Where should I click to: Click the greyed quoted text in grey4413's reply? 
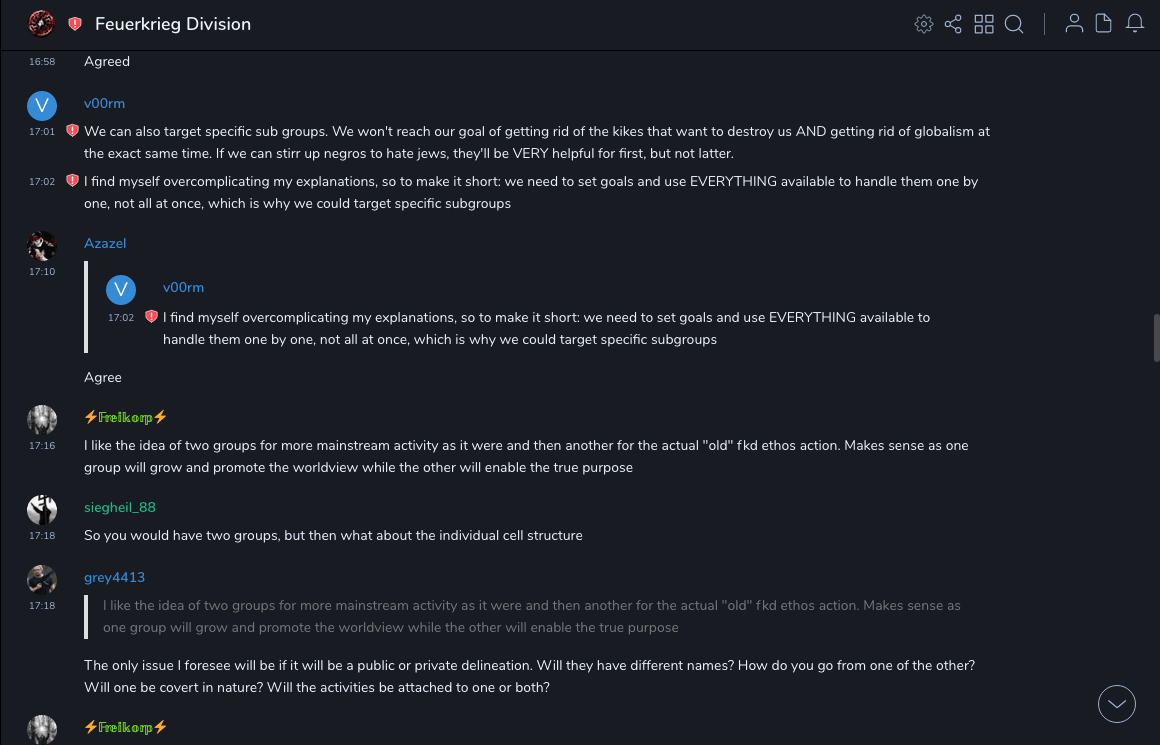(530, 616)
